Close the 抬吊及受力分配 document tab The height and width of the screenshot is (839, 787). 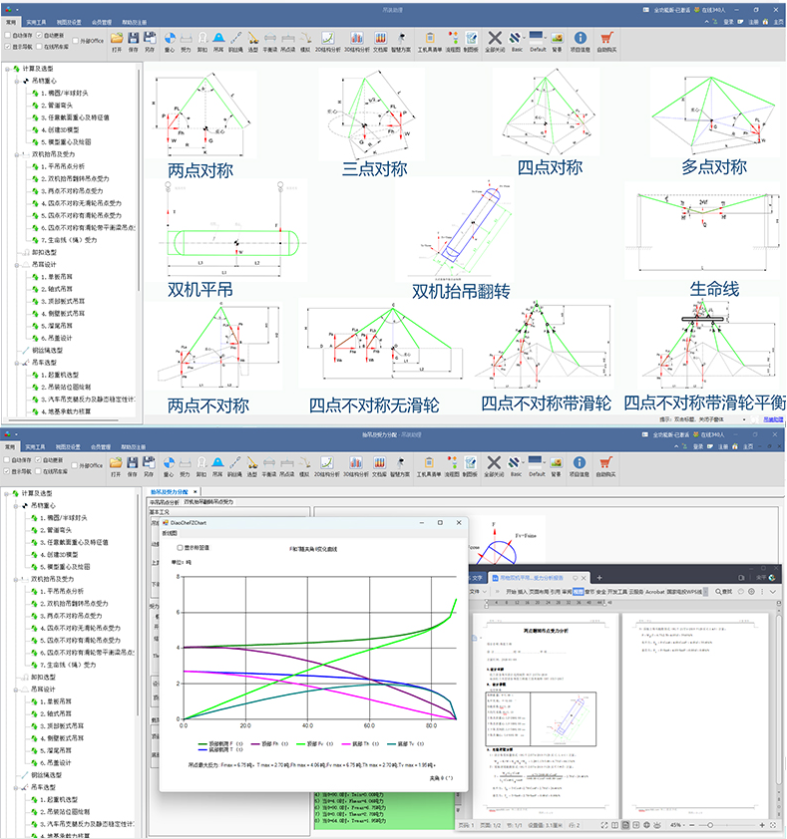[x=195, y=491]
